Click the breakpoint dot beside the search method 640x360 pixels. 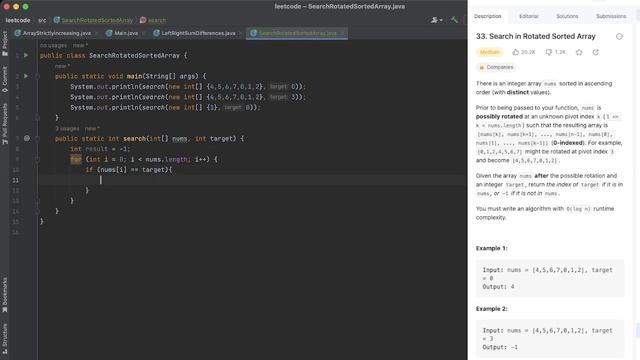27,138
